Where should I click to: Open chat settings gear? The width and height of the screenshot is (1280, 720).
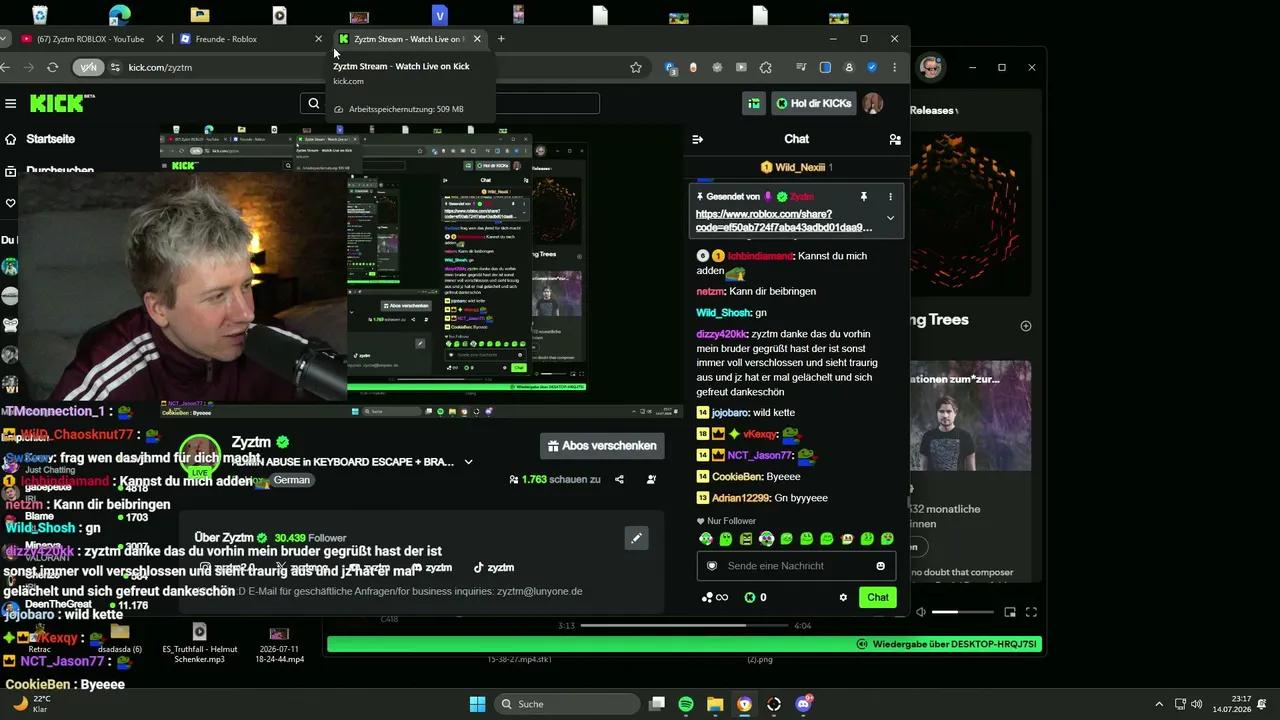pos(843,597)
